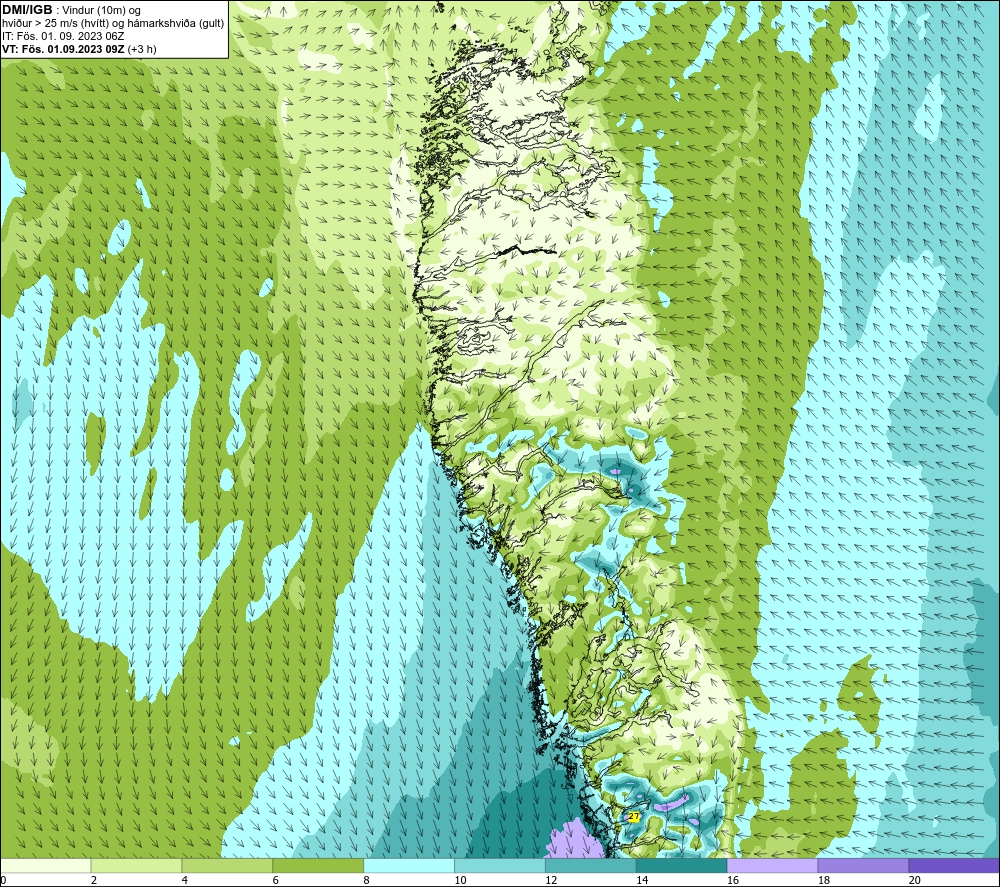Image resolution: width=1000 pixels, height=887 pixels.
Task: Click the 8–10 m/s light cyan swatch
Action: point(409,865)
